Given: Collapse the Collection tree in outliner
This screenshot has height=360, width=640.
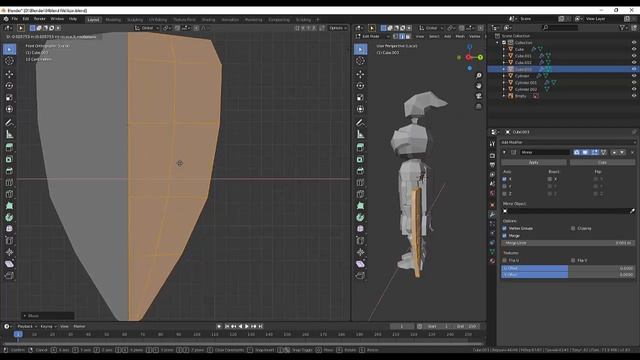Looking at the screenshot, I should (x=497, y=42).
